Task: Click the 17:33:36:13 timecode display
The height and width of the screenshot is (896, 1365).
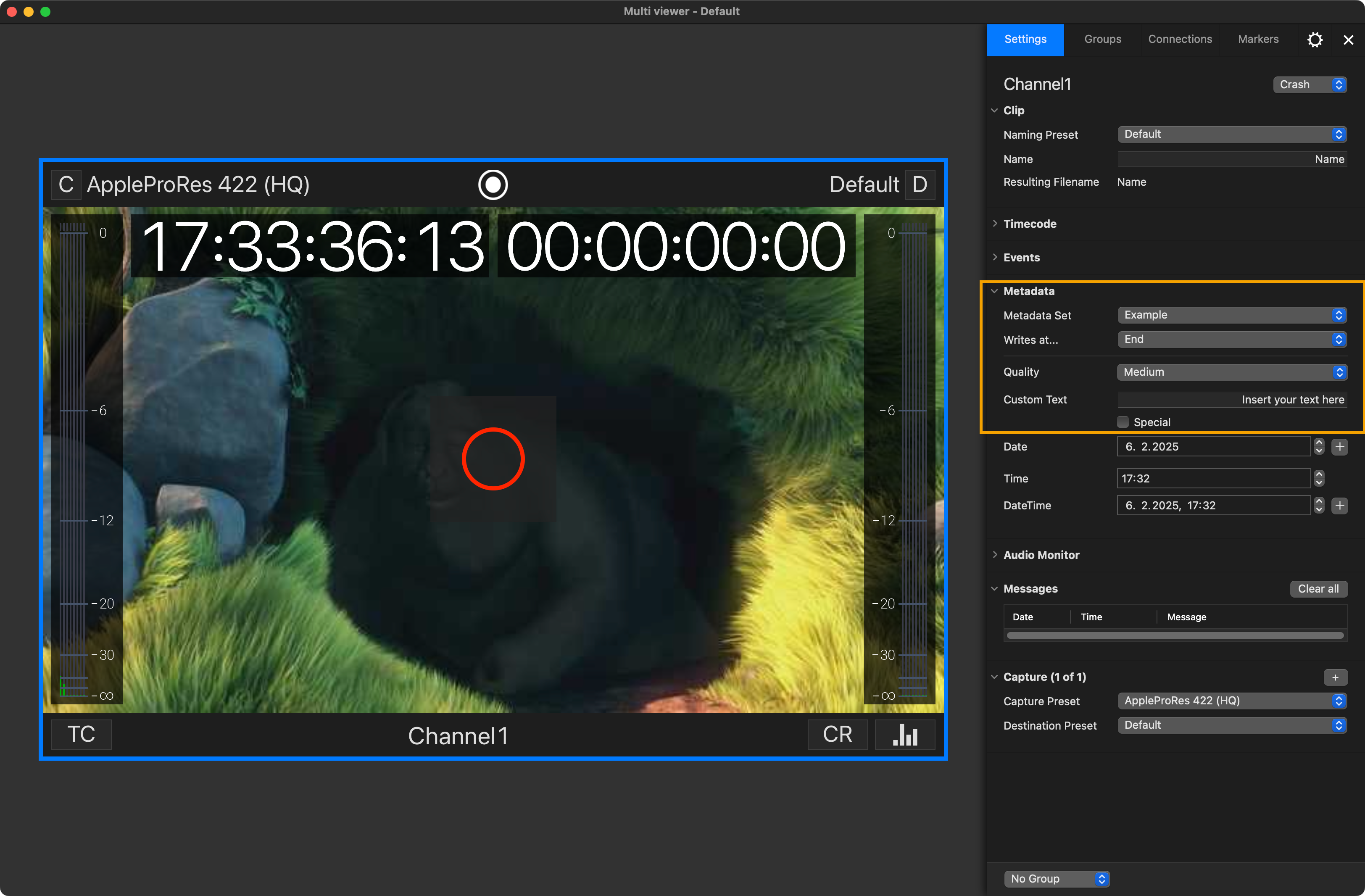Action: [x=310, y=247]
